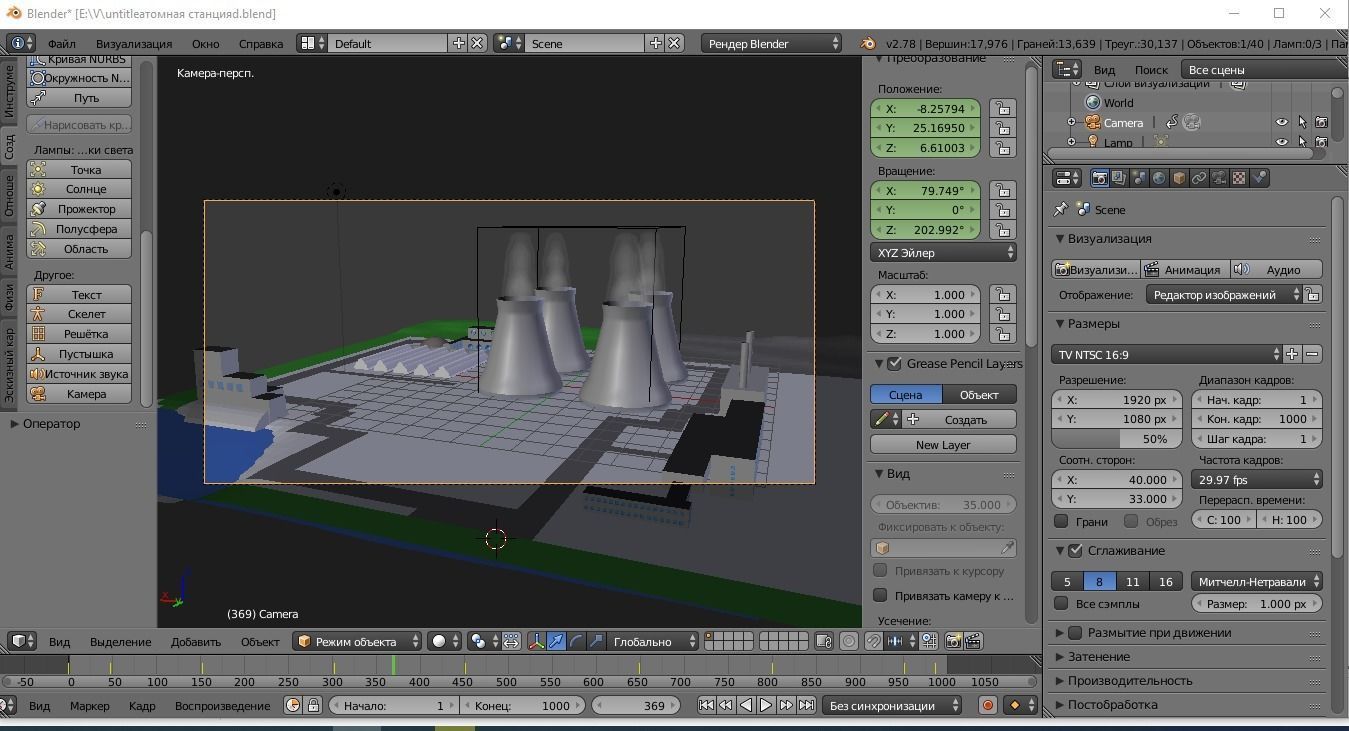Jump to the last frame
The width and height of the screenshot is (1349, 731).
806,705
